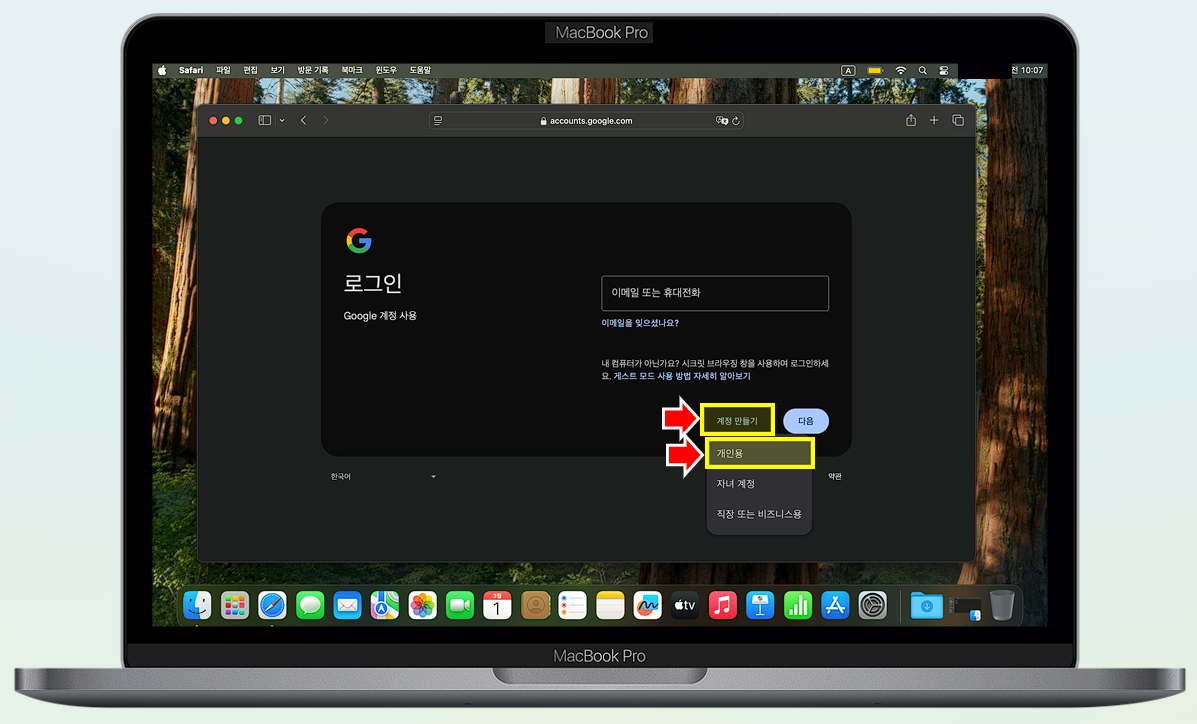Open the 윈도우 menu
The width and height of the screenshot is (1197, 724).
coord(386,70)
